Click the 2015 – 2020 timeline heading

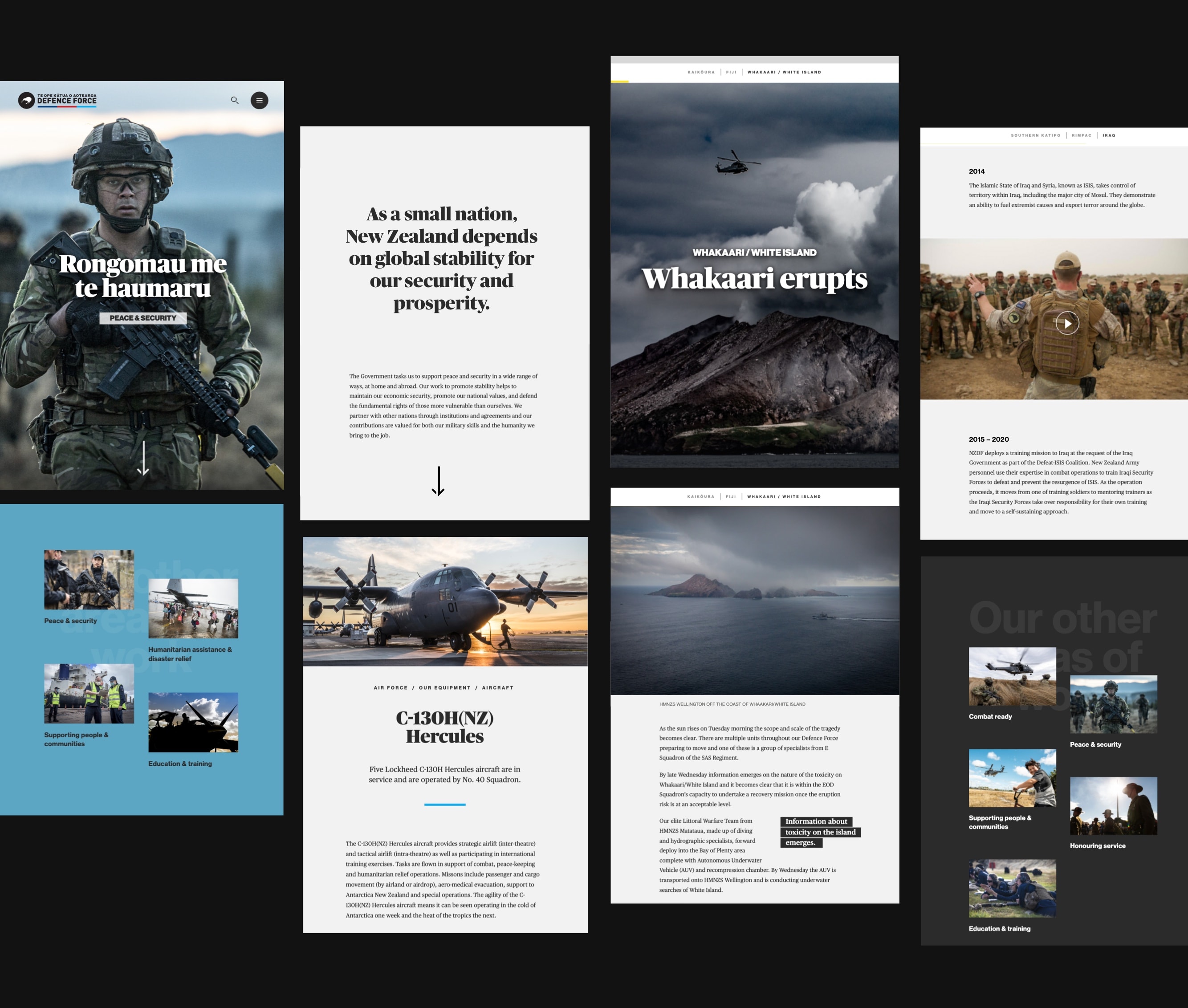point(989,439)
